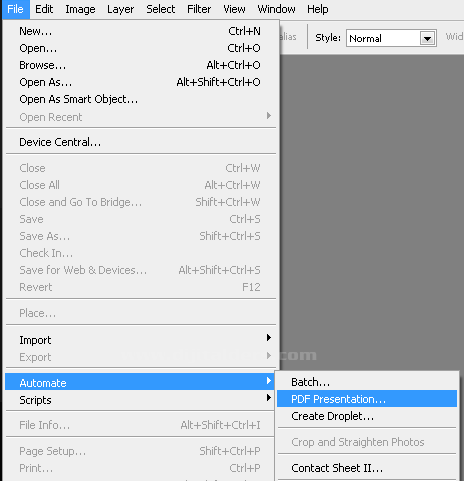
Task: Open the Layer menu
Action: click(x=120, y=9)
